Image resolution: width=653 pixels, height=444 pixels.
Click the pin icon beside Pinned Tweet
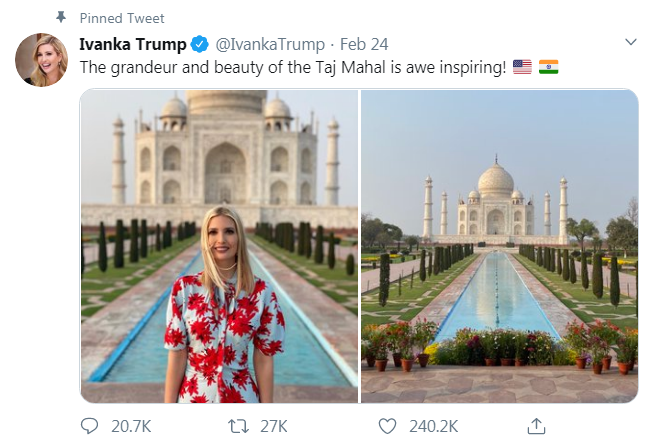click(62, 18)
